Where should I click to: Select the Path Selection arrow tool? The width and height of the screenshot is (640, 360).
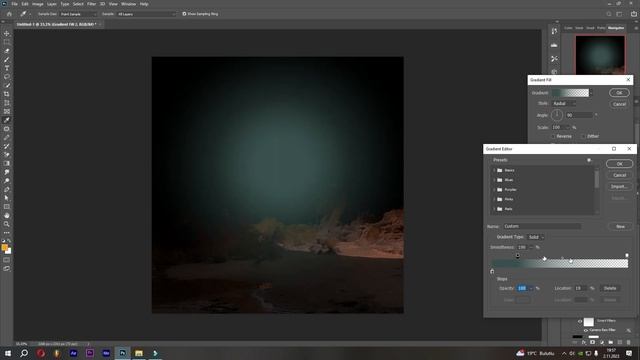(7, 198)
